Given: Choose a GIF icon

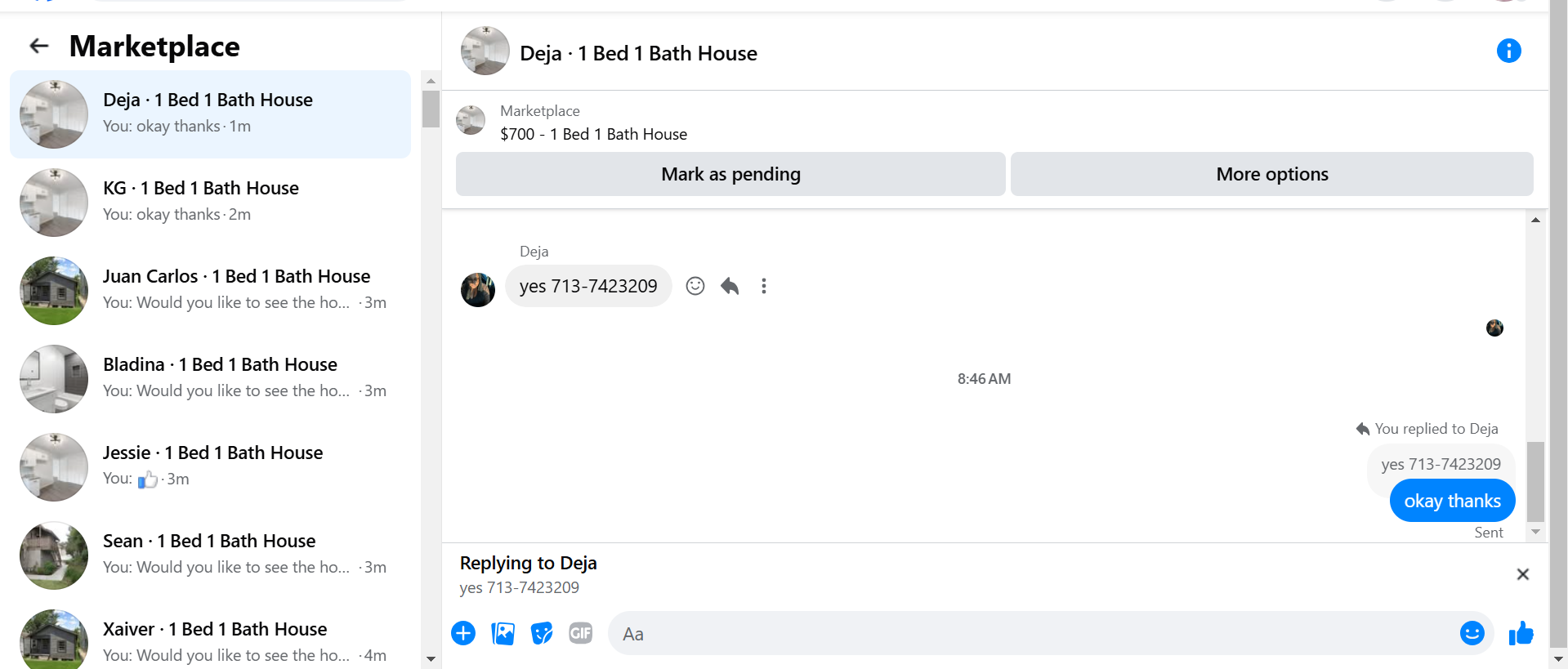Looking at the screenshot, I should [x=581, y=633].
